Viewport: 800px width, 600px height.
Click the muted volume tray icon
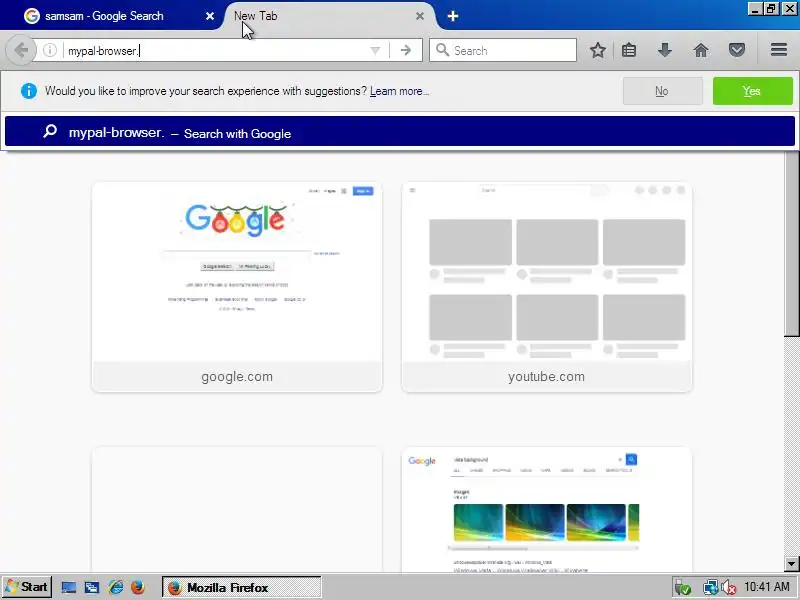[728, 588]
